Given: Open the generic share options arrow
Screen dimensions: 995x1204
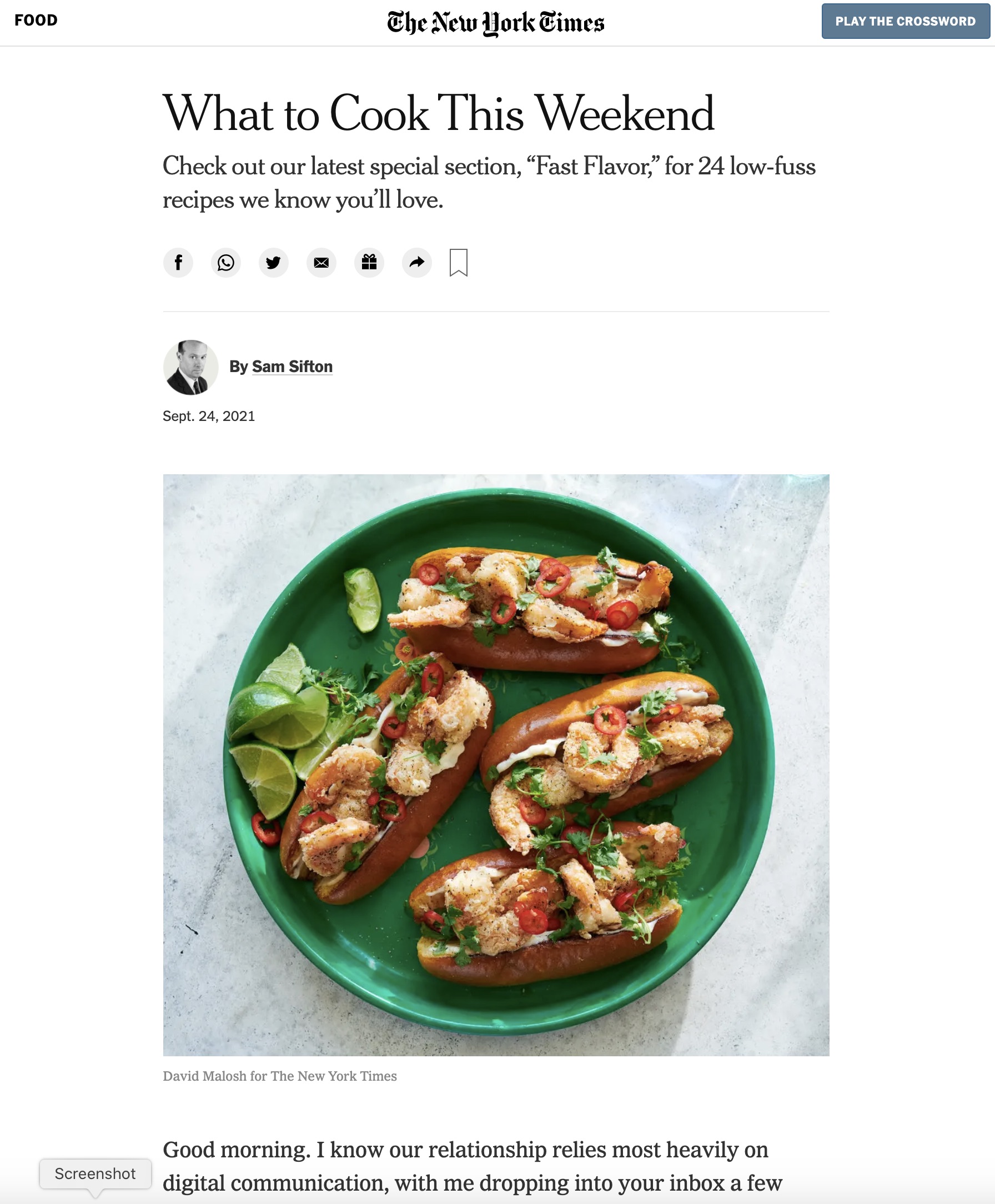Looking at the screenshot, I should (416, 263).
